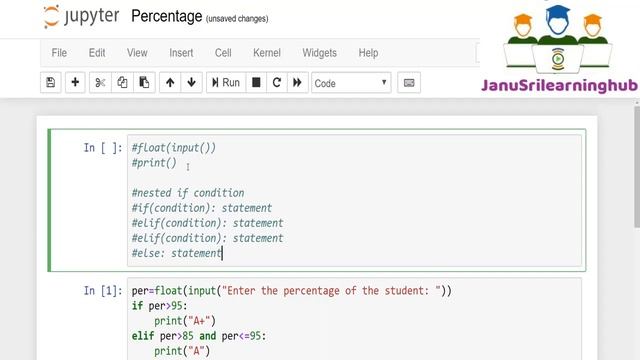Open the Widgets menu
Screen dimensions: 640x360
[x=320, y=53]
